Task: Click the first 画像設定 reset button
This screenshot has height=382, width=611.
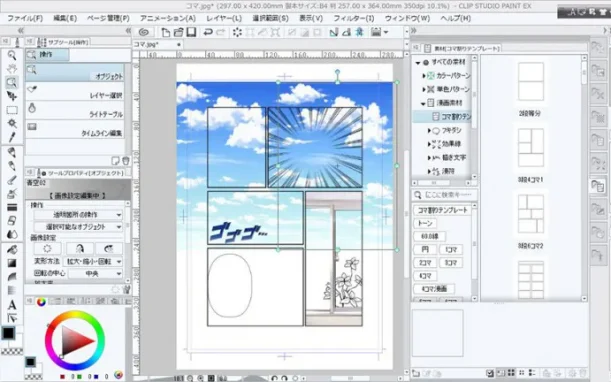Action: click(47, 249)
